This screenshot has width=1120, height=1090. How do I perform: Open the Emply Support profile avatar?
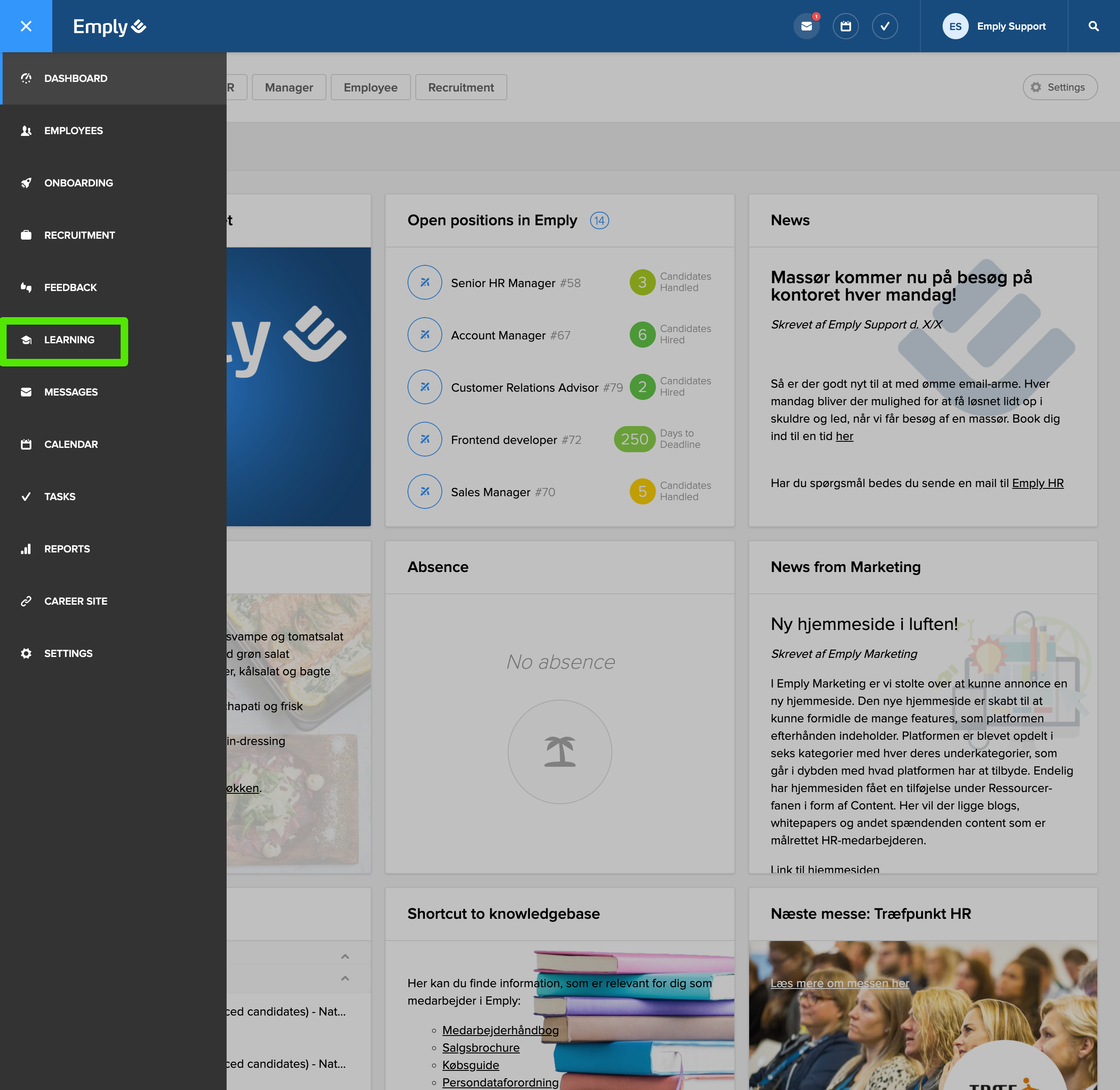(955, 26)
